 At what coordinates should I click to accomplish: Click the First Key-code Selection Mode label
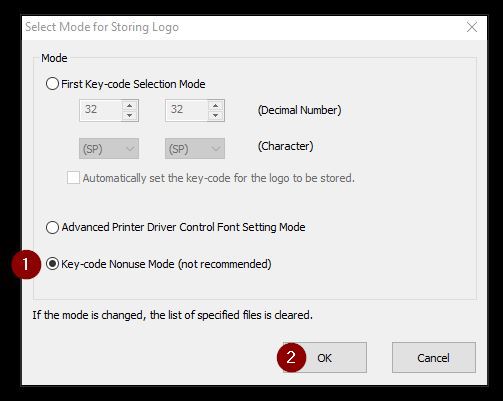click(x=133, y=84)
